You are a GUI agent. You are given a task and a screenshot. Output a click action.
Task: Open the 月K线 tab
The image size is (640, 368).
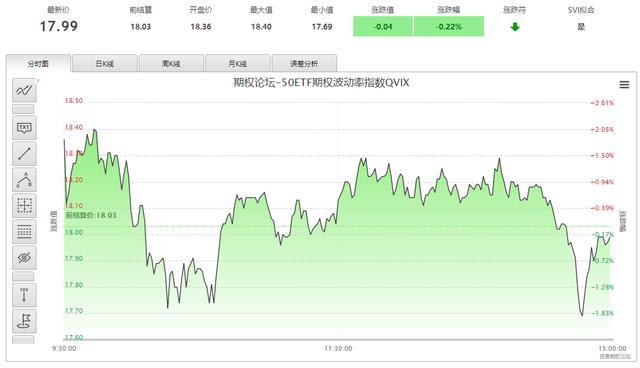coord(238,63)
